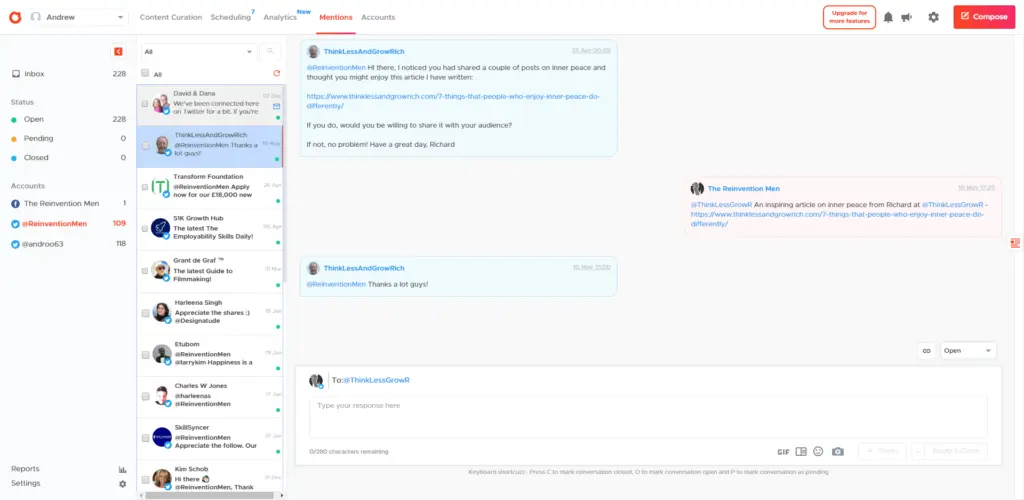Tick the checkbox for Transform Foundation message
Screen dimensions: 1024x500
(145, 189)
